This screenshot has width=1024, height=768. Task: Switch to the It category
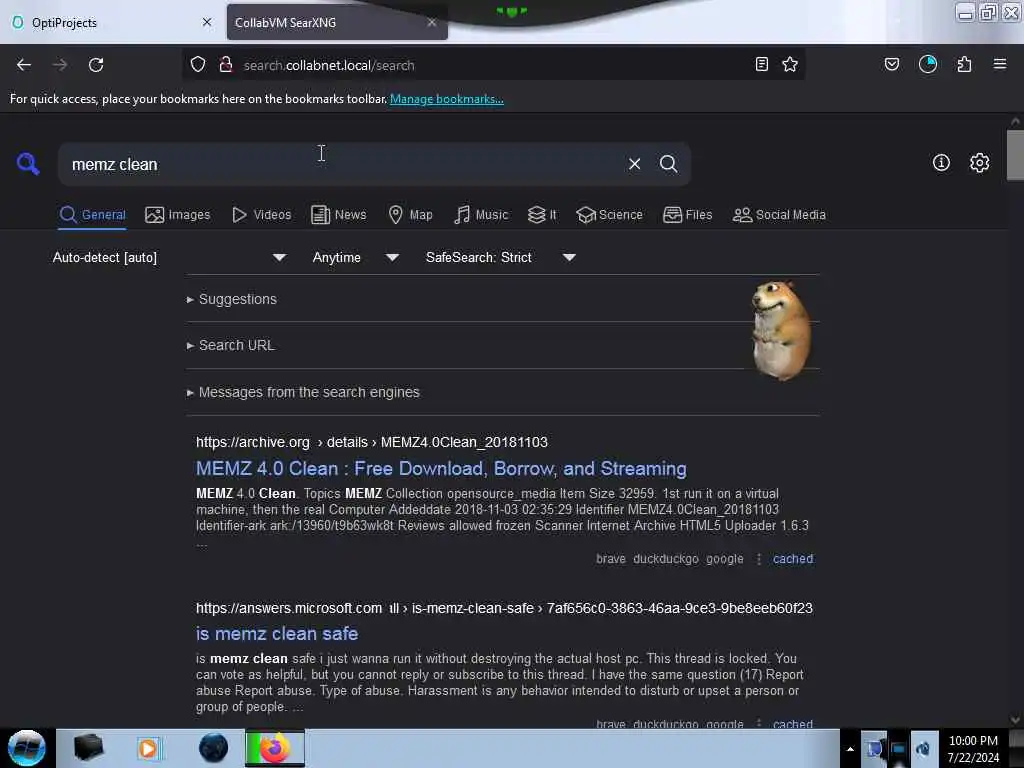[x=542, y=214]
